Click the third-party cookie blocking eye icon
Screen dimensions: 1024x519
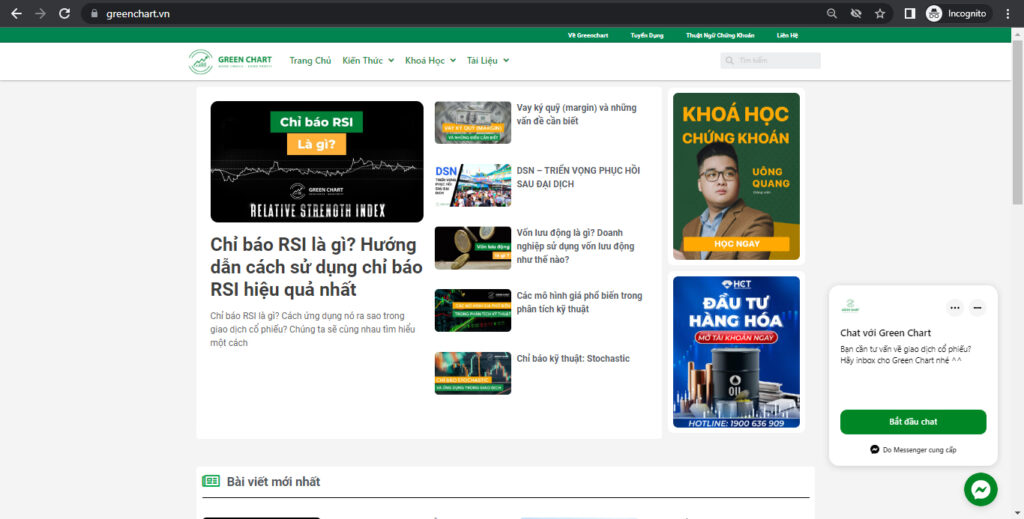click(856, 13)
